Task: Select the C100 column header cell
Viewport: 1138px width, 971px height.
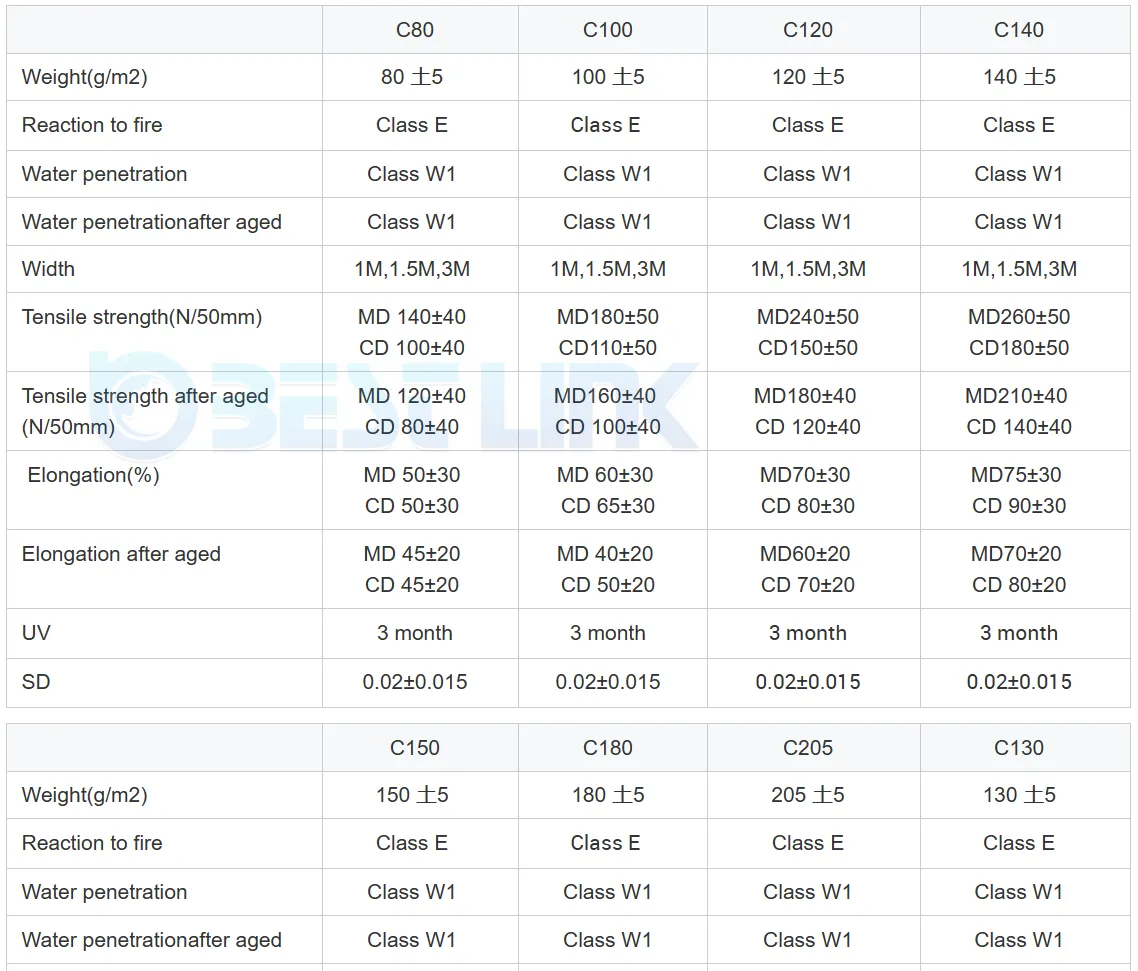Action: (x=608, y=30)
